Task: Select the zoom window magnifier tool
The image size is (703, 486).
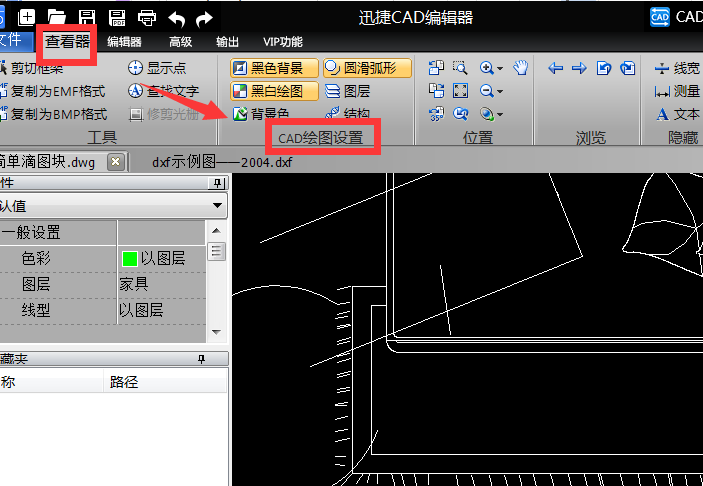Action: (460, 68)
